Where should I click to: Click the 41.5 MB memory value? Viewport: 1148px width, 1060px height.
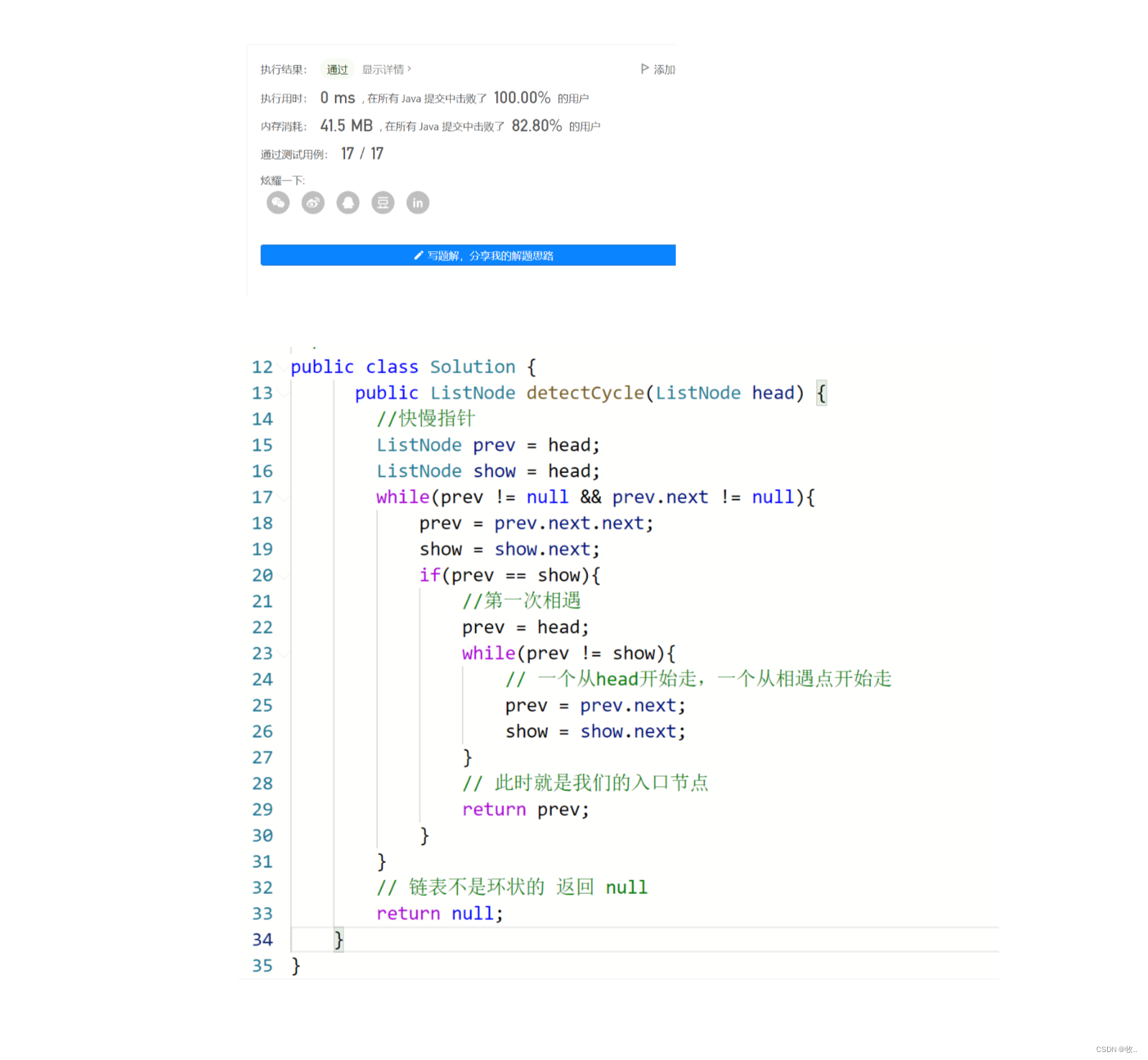[346, 126]
